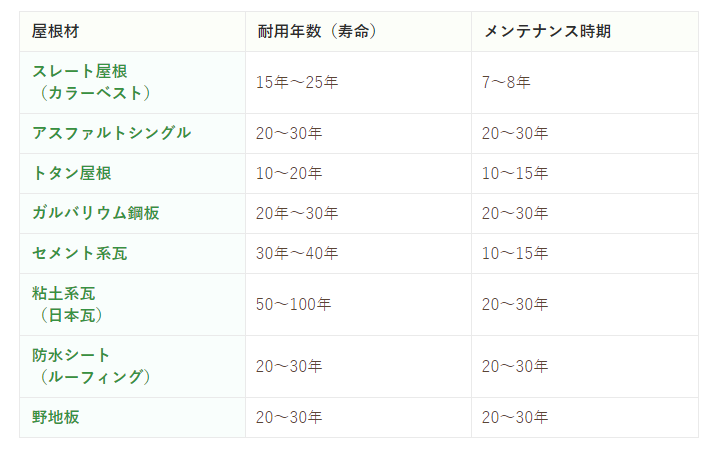720x456 pixels.
Task: Select the スレート屋根 row label
Action: 80,72
